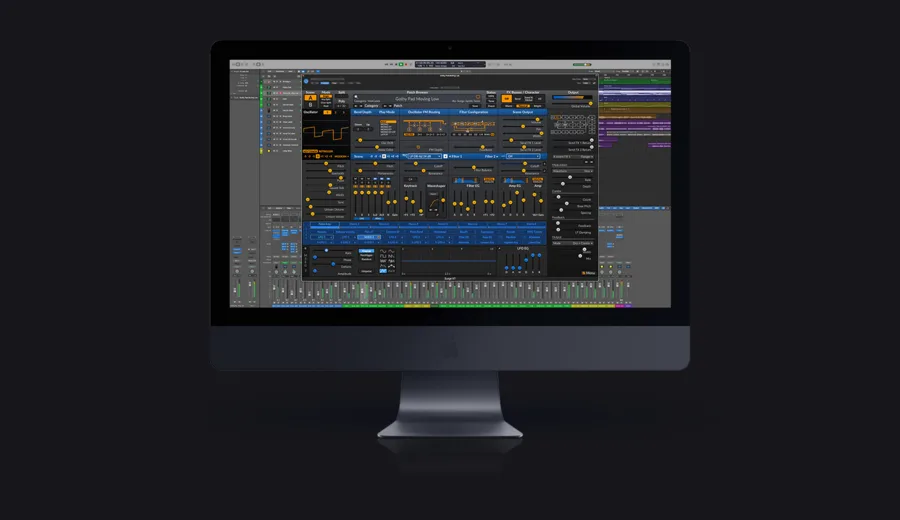Go to next patch arrow
The height and width of the screenshot is (520, 900).
[x=390, y=106]
